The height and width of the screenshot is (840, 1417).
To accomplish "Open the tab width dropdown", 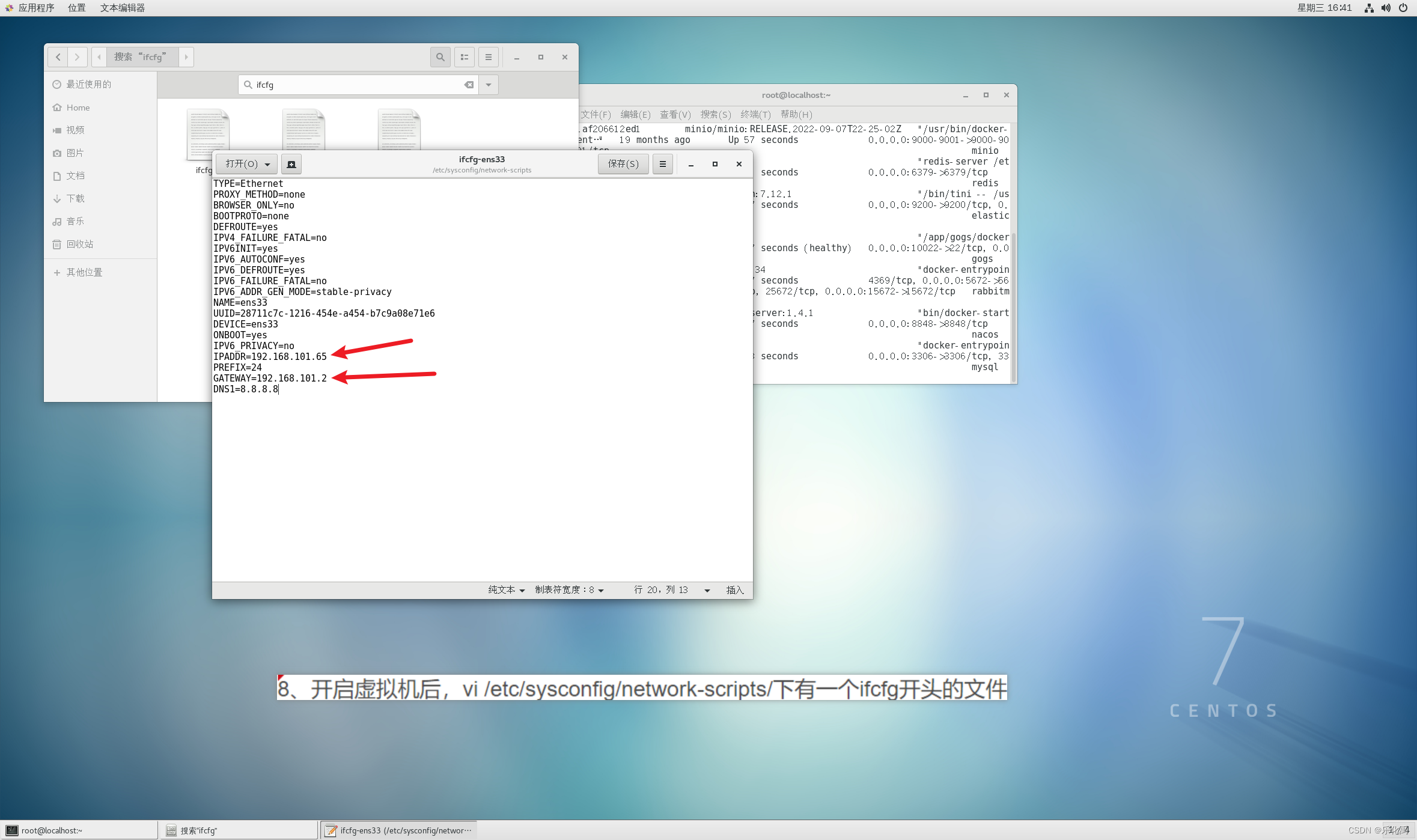I will click(x=569, y=590).
